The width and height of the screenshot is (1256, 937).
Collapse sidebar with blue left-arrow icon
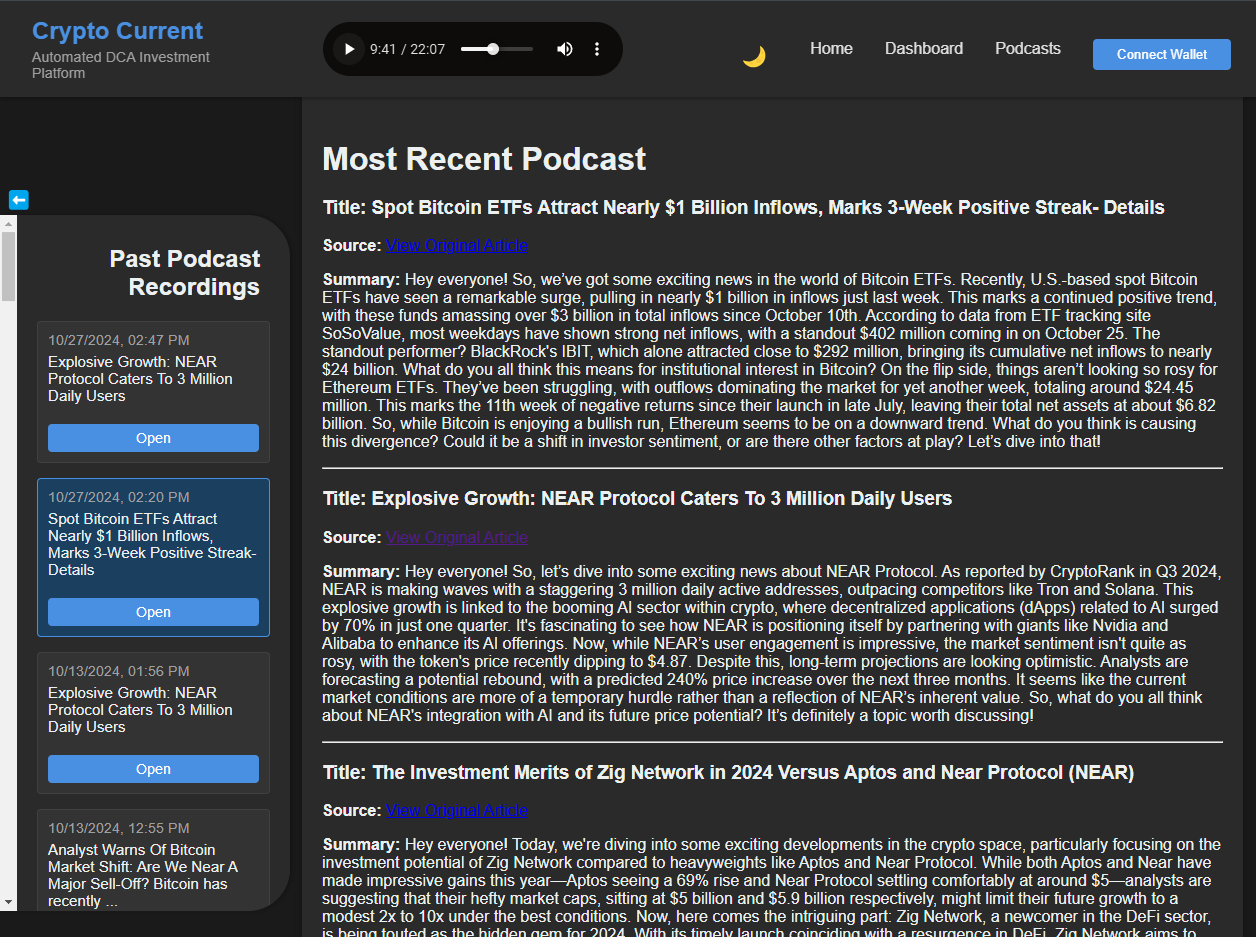click(19, 200)
